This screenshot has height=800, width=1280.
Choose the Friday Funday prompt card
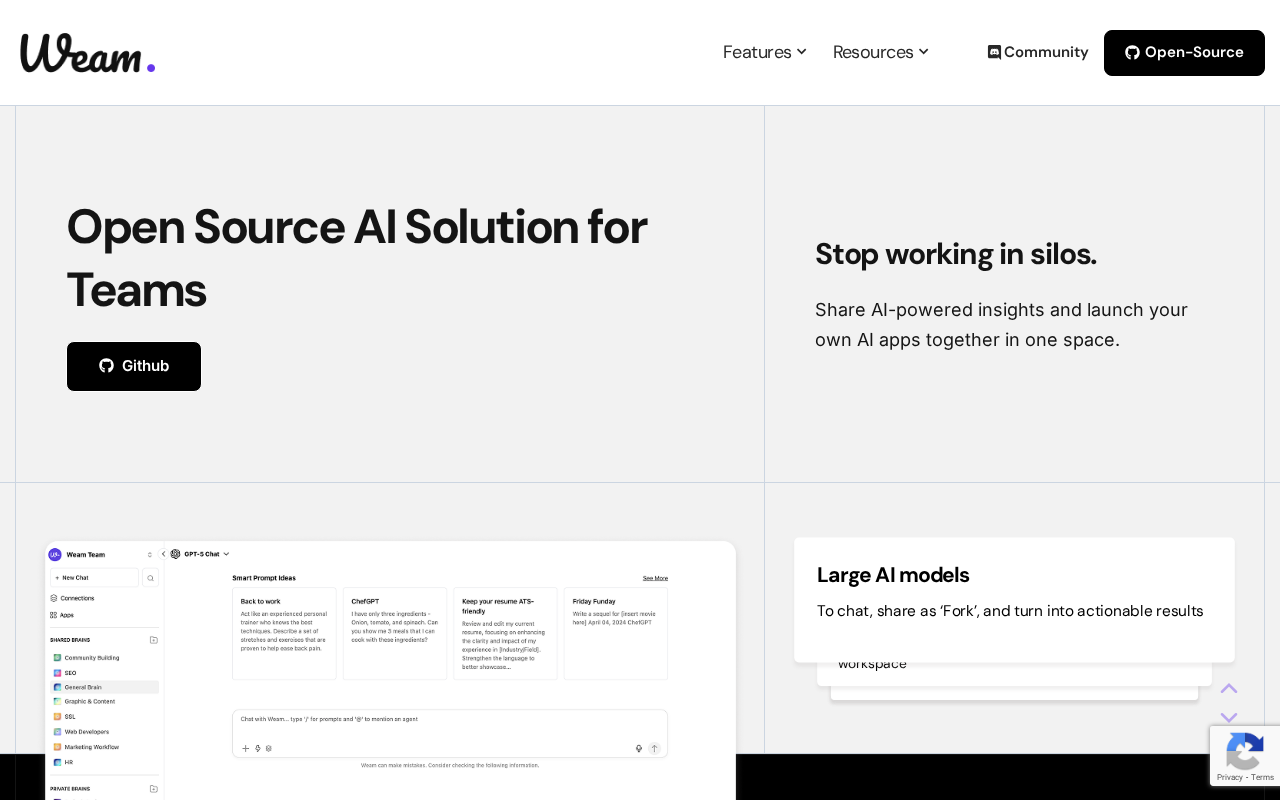(616, 634)
